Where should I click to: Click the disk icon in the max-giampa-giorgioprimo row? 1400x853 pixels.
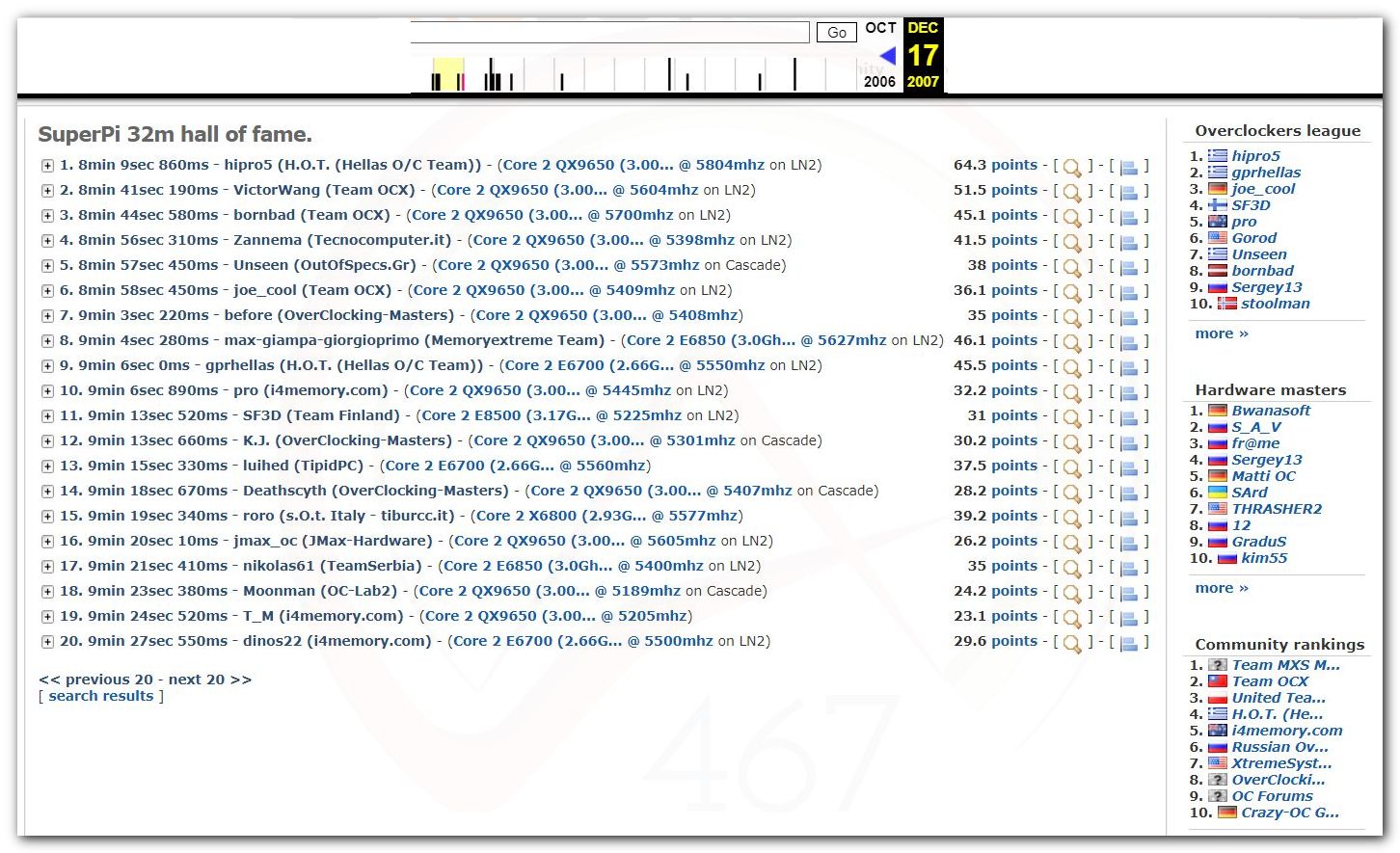(x=1129, y=342)
